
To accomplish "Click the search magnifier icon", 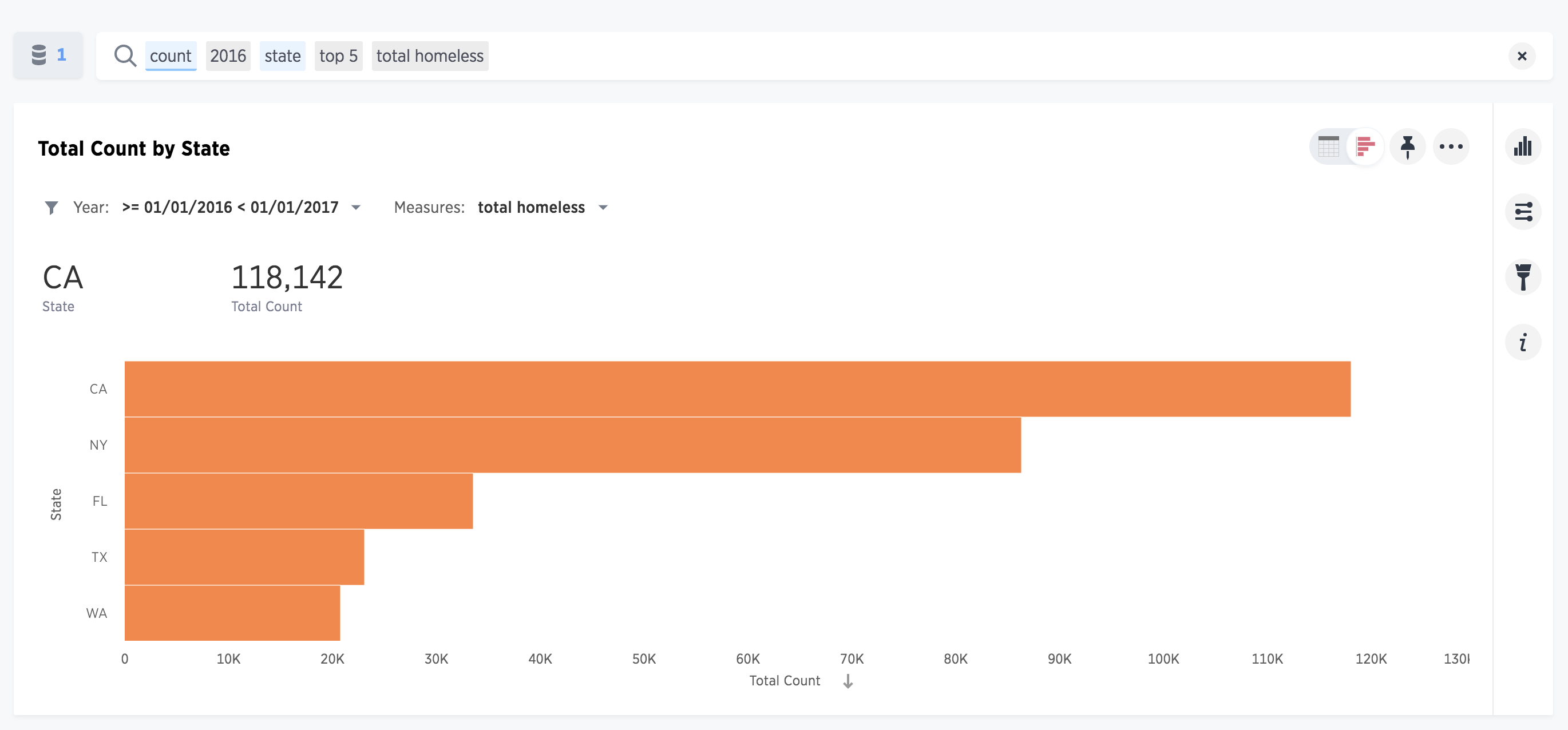I will coord(125,56).
